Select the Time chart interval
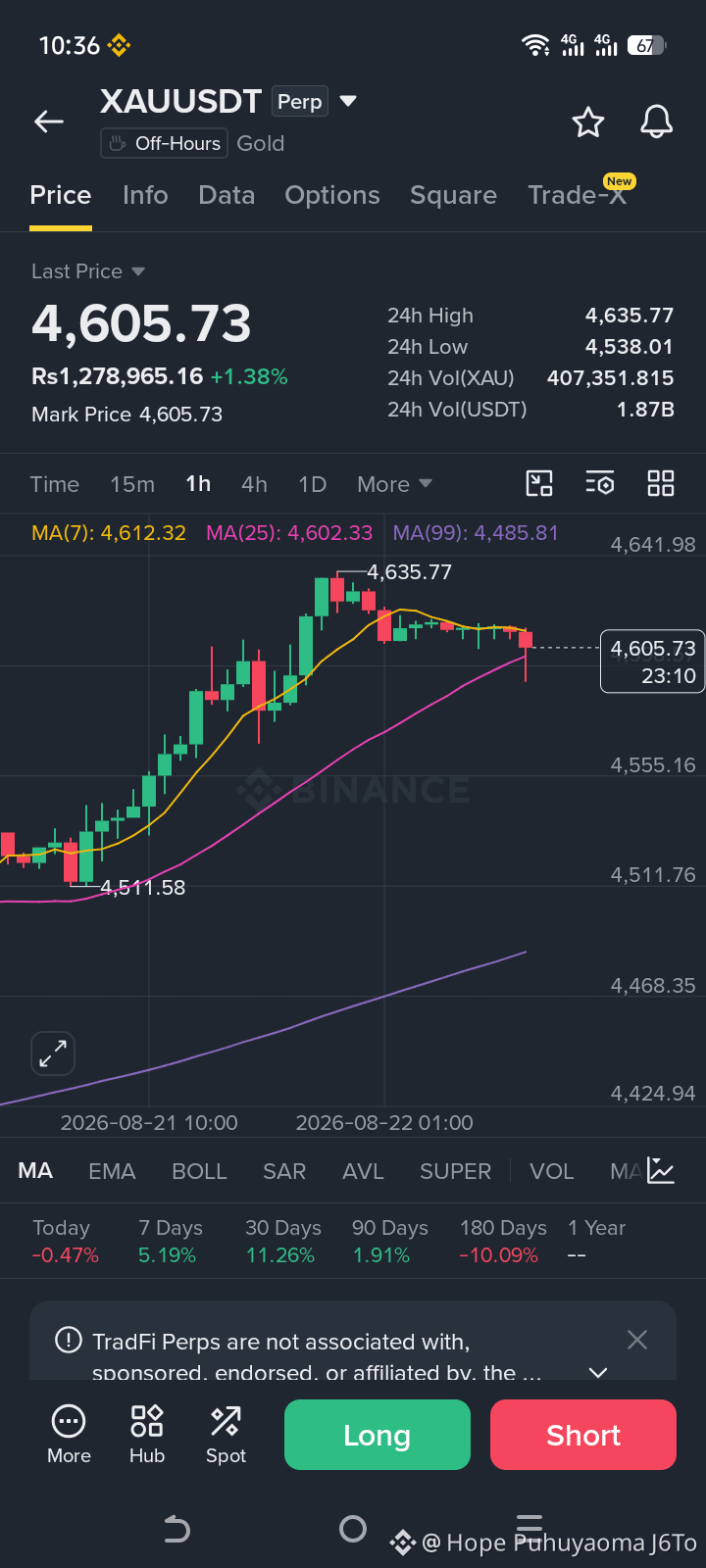Viewport: 706px width, 1568px height. (x=55, y=484)
